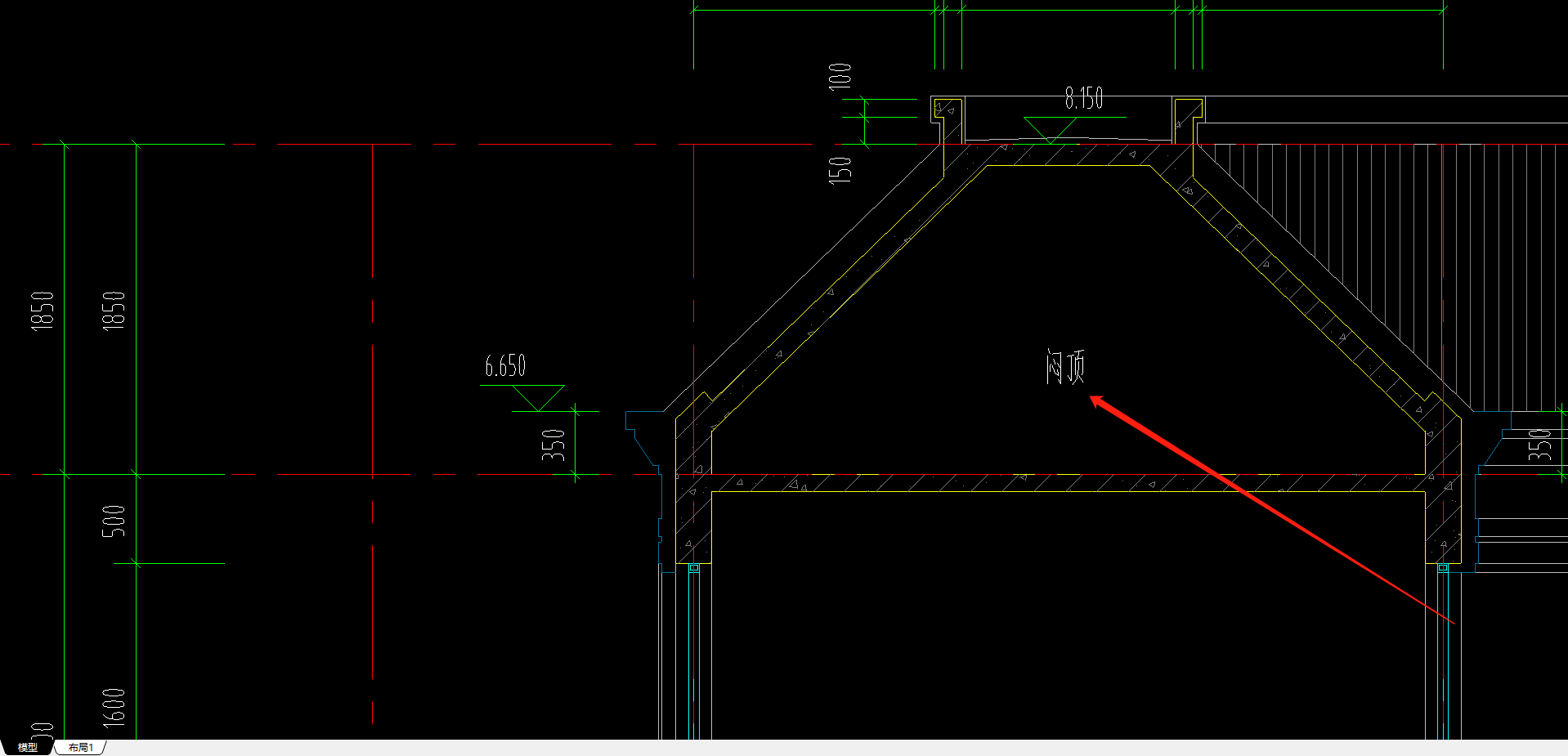Screen dimensions: 1568x756
Task: Pick the 150 dimension text
Action: point(840,170)
